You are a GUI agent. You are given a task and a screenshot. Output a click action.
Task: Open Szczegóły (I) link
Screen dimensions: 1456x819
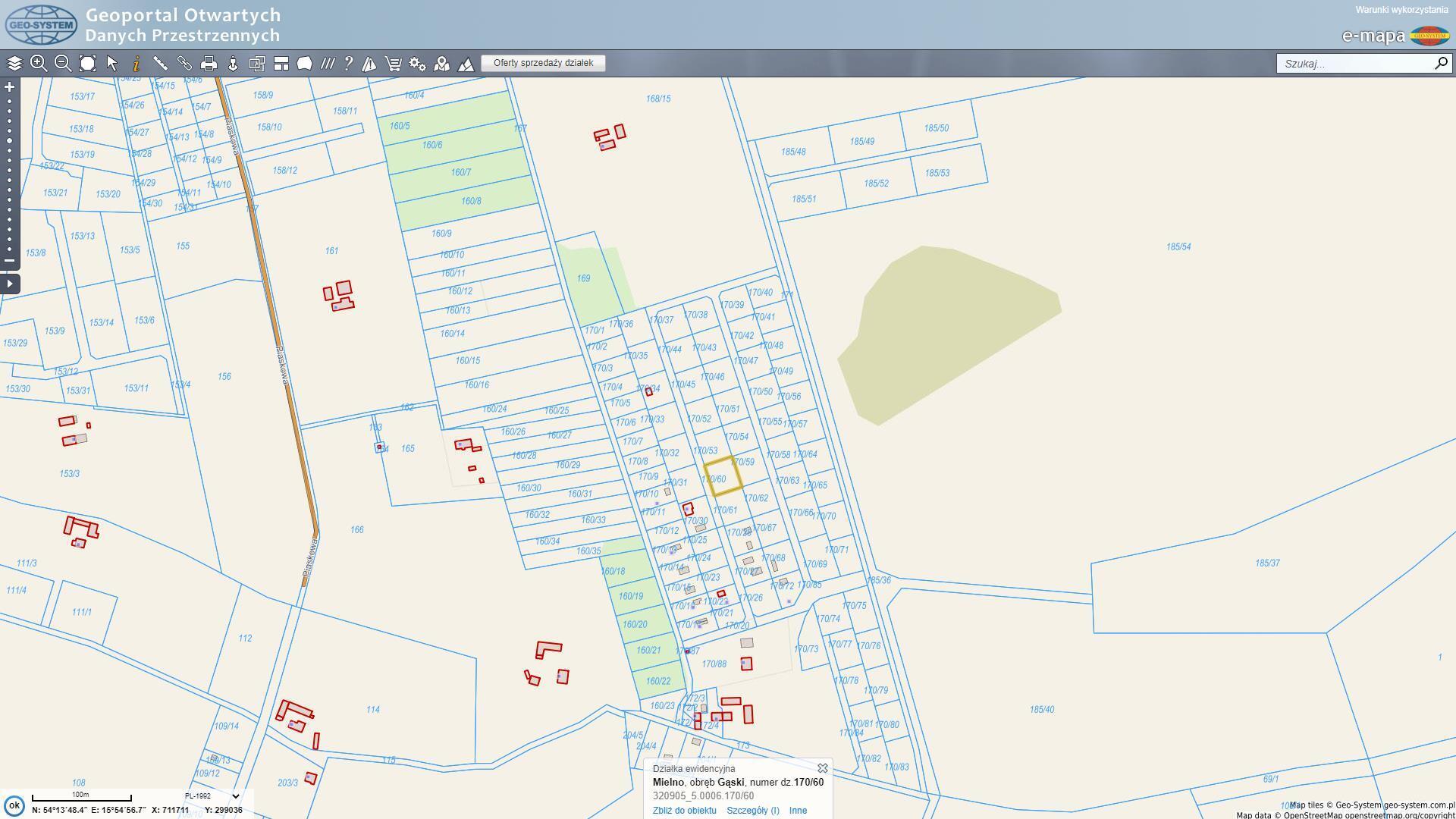752,811
